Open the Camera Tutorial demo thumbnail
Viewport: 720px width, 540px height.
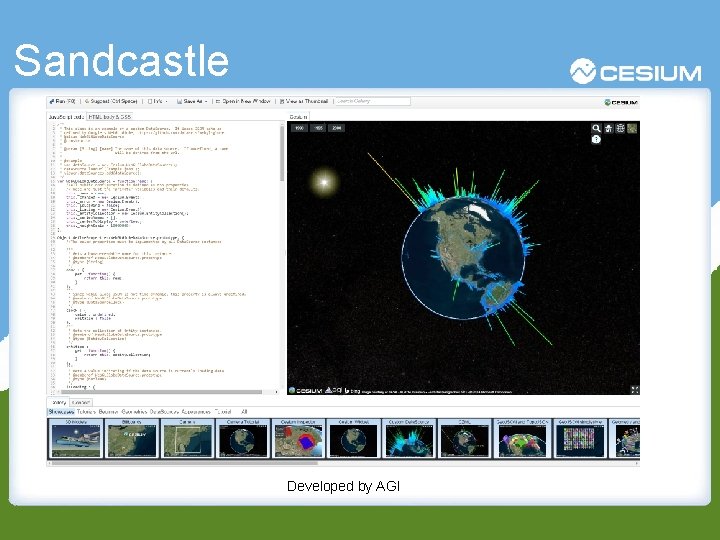[243, 438]
